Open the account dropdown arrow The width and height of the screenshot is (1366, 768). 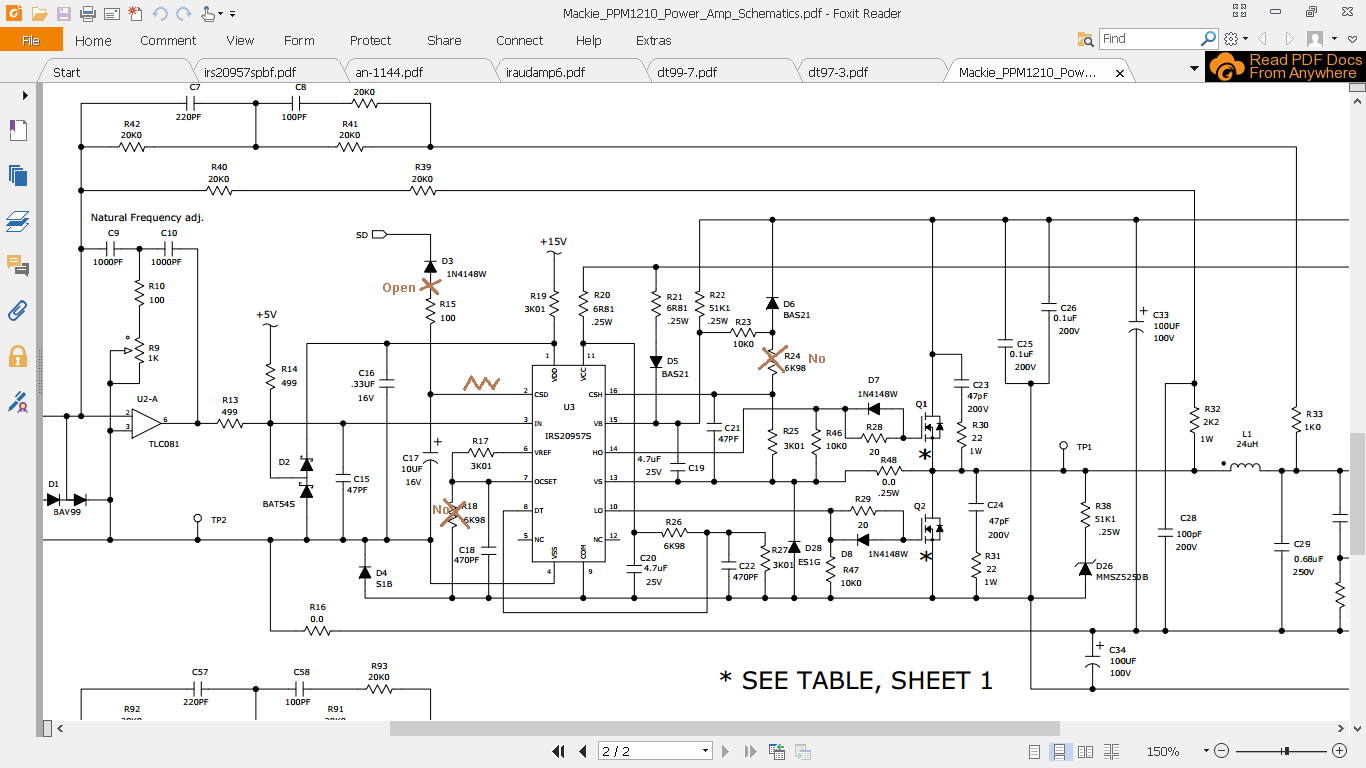click(1335, 39)
